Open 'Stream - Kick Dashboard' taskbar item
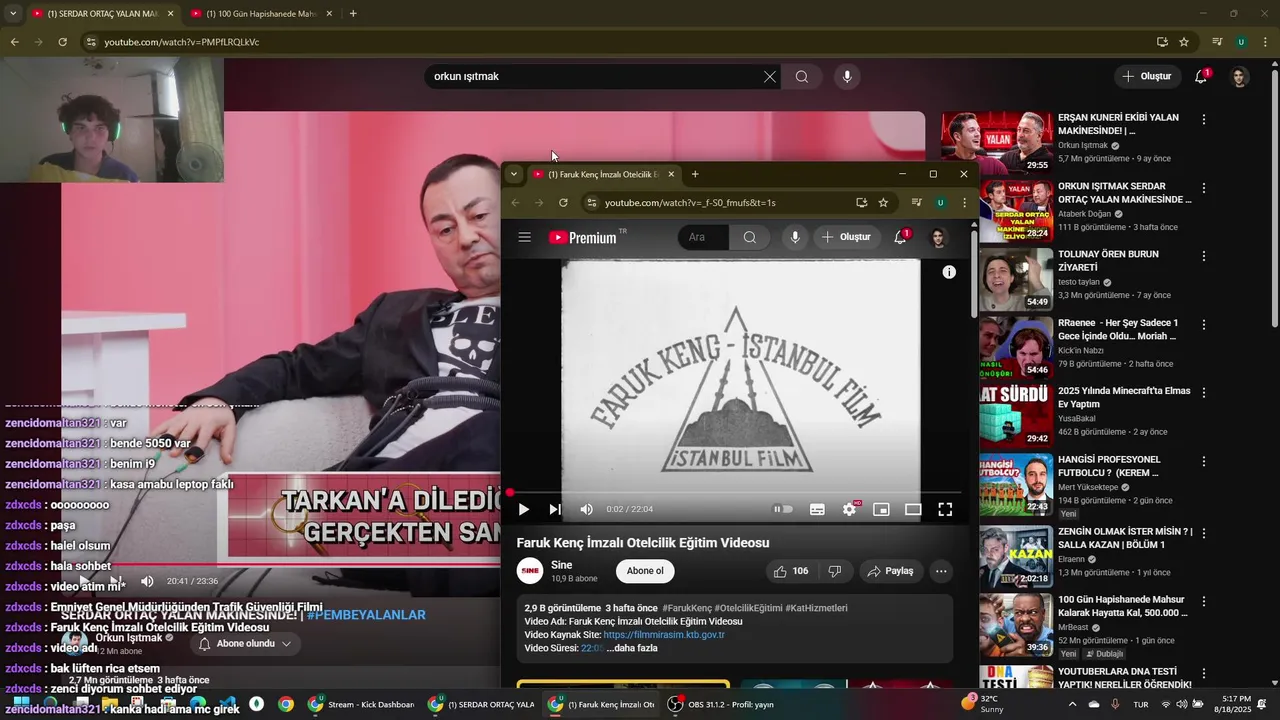 (x=361, y=704)
